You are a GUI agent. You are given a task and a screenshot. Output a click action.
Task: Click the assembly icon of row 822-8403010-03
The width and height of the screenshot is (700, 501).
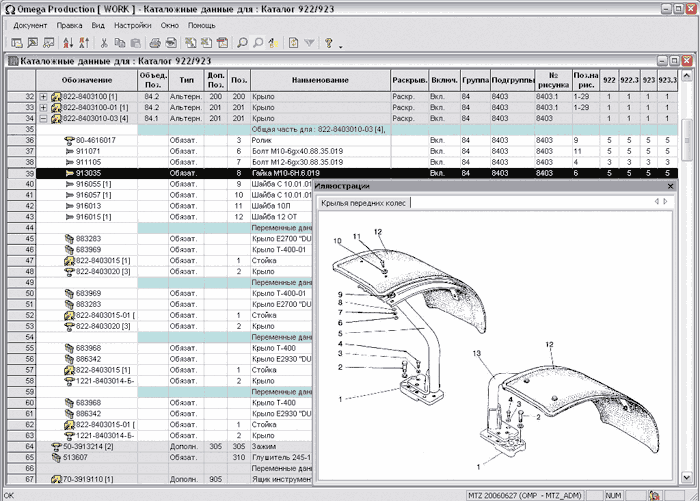click(56, 118)
